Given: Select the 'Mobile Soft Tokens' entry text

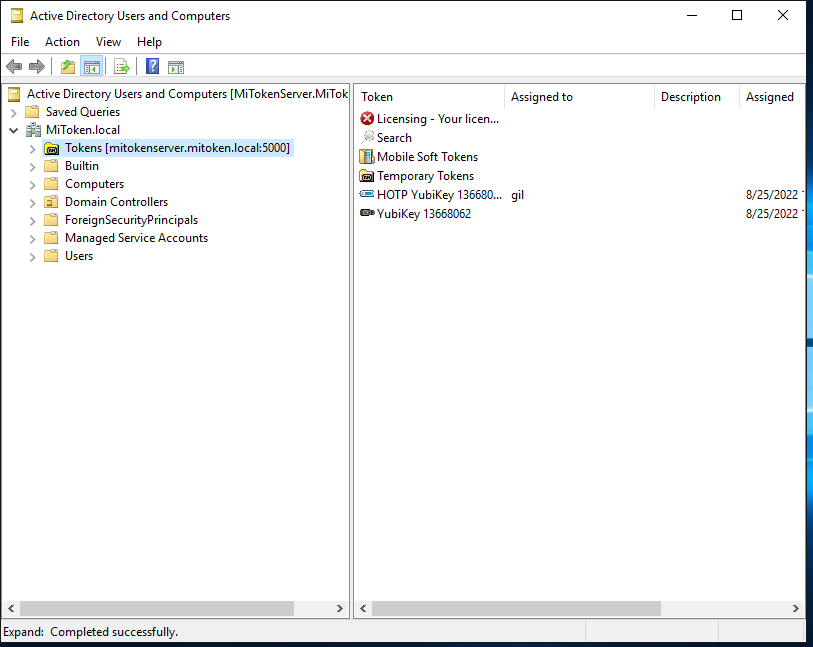Looking at the screenshot, I should pos(427,157).
